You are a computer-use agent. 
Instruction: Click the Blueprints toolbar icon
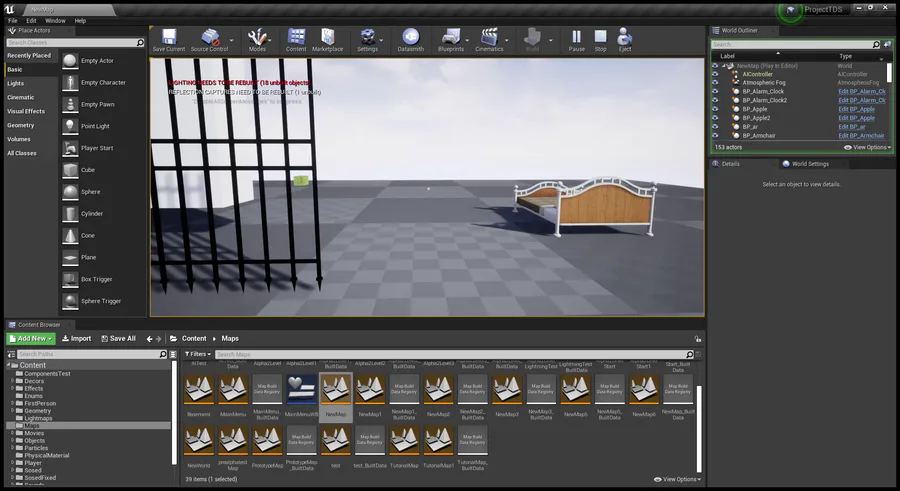click(x=451, y=37)
